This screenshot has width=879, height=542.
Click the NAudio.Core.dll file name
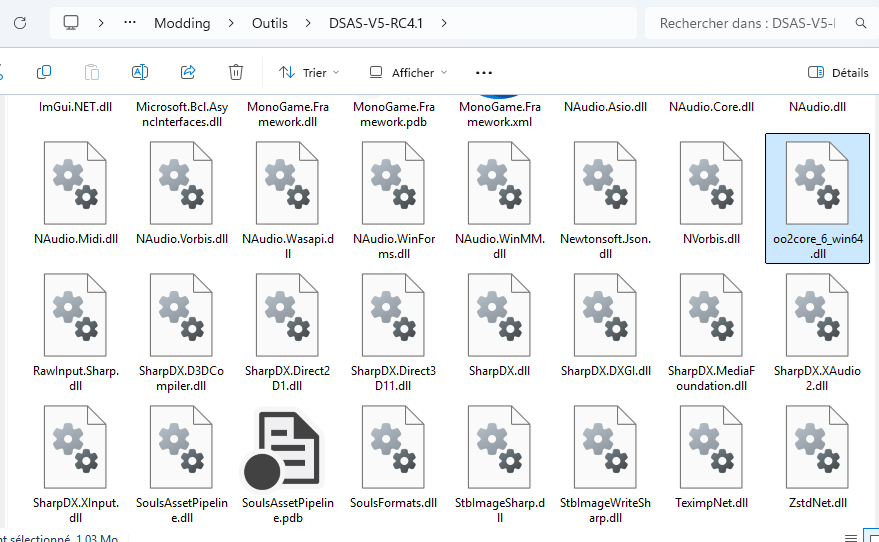pyautogui.click(x=711, y=107)
